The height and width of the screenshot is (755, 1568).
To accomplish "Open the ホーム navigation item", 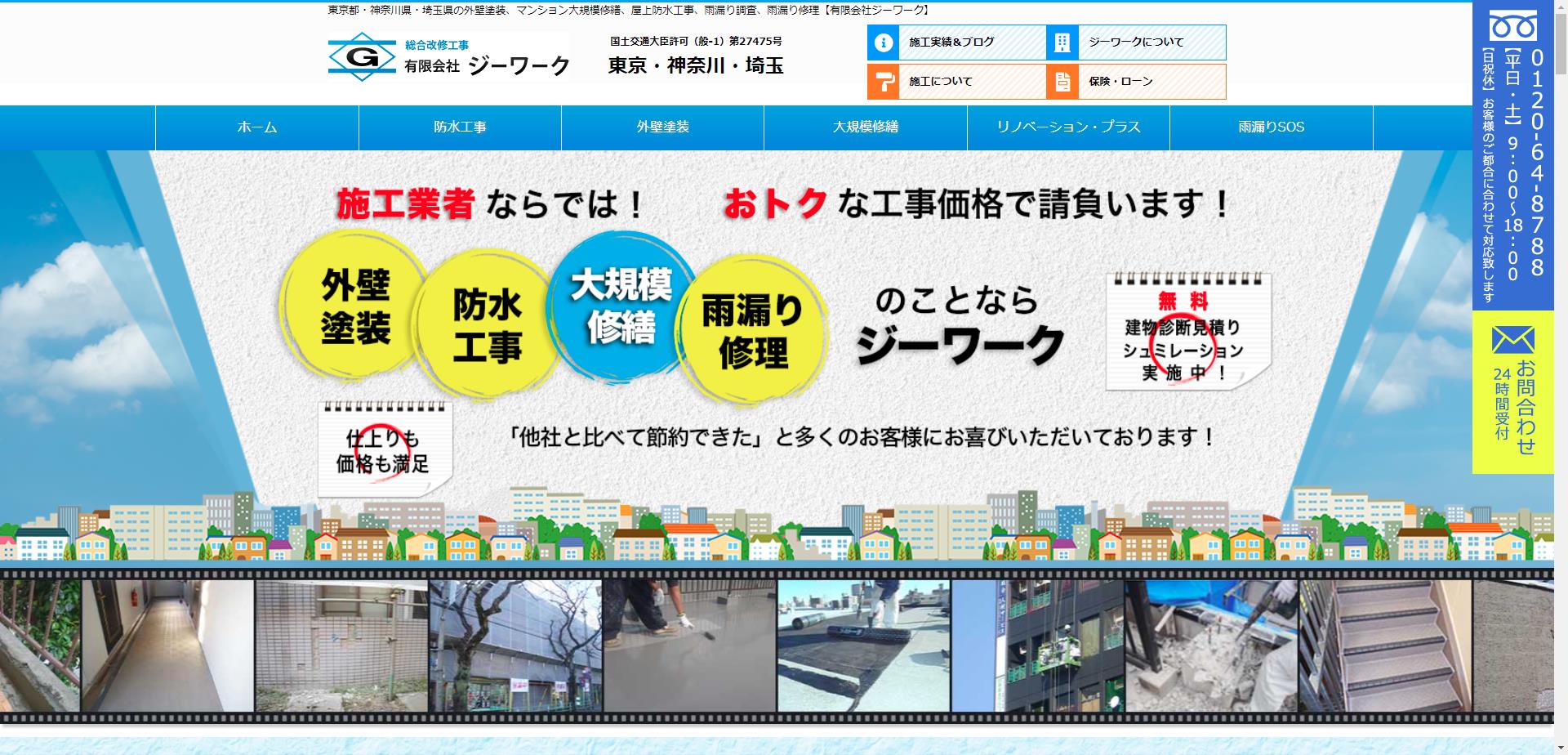I will point(256,127).
